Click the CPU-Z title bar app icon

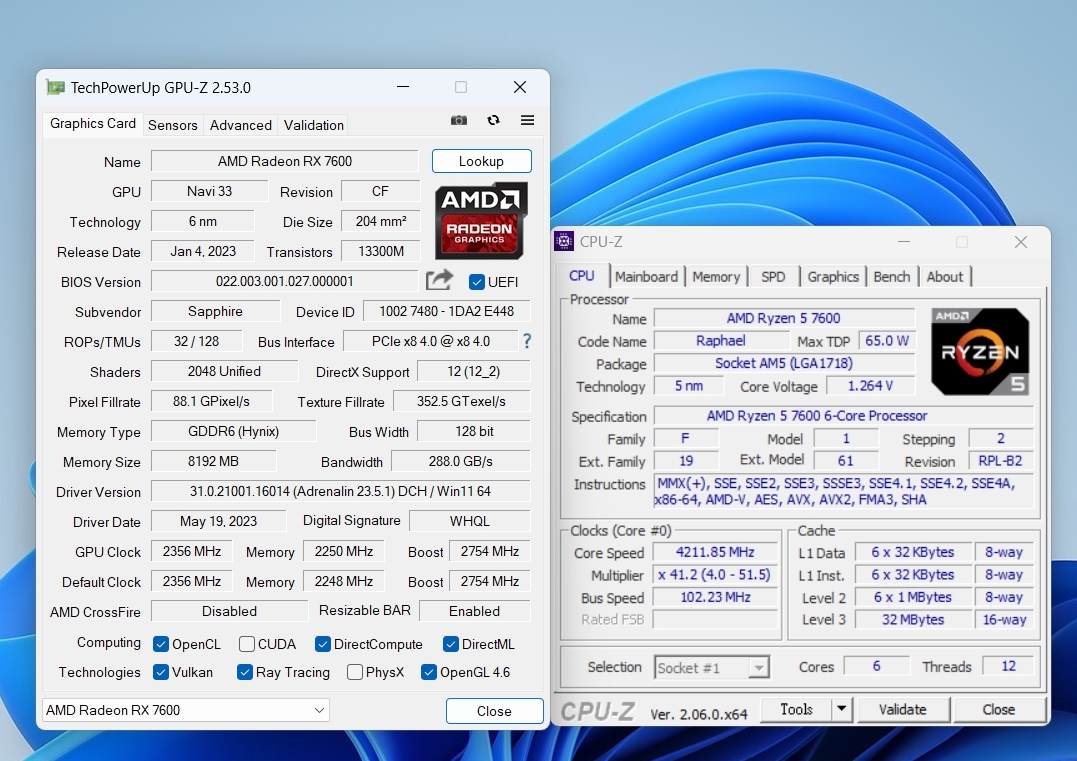point(564,241)
